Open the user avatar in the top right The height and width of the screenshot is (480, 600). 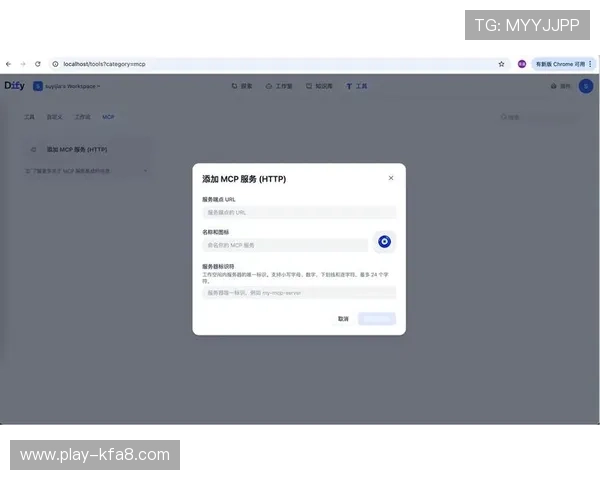585,86
